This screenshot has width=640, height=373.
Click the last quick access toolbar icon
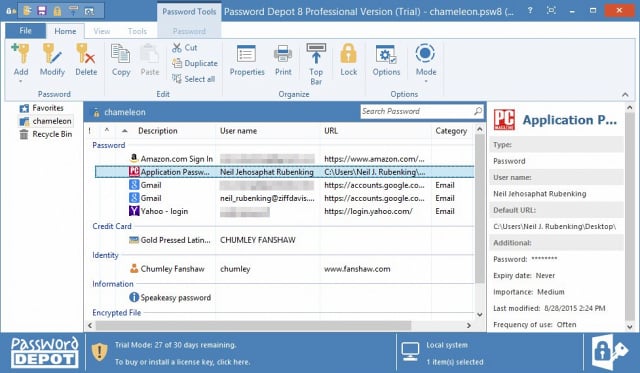[x=89, y=11]
